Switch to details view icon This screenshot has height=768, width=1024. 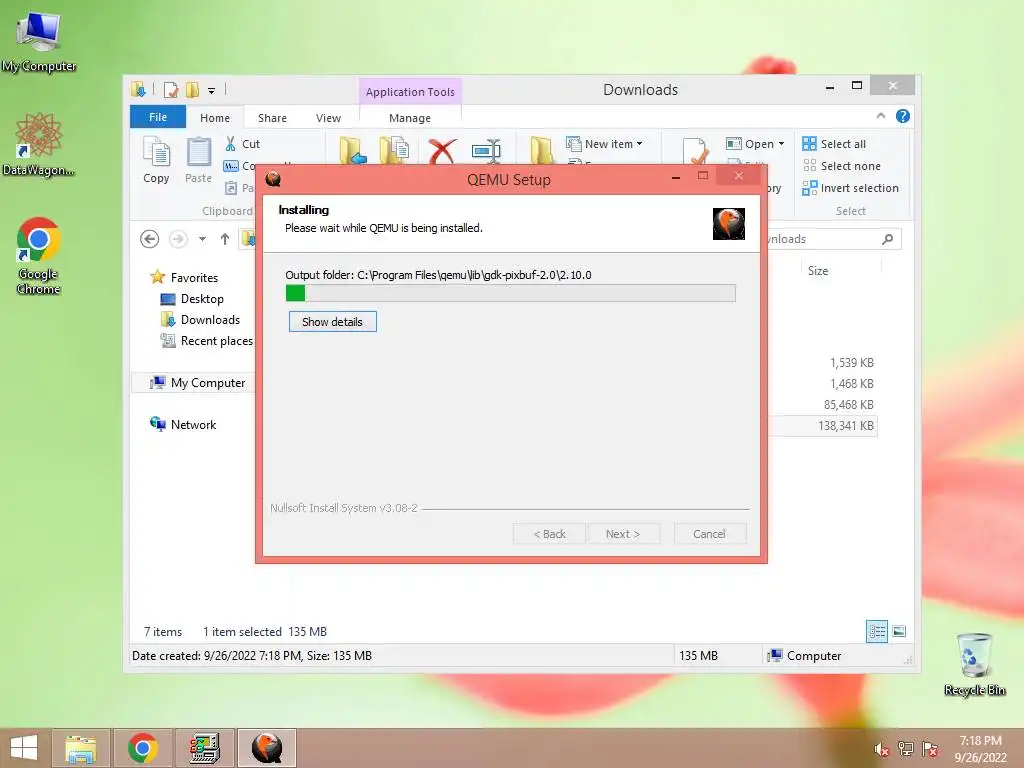point(876,631)
